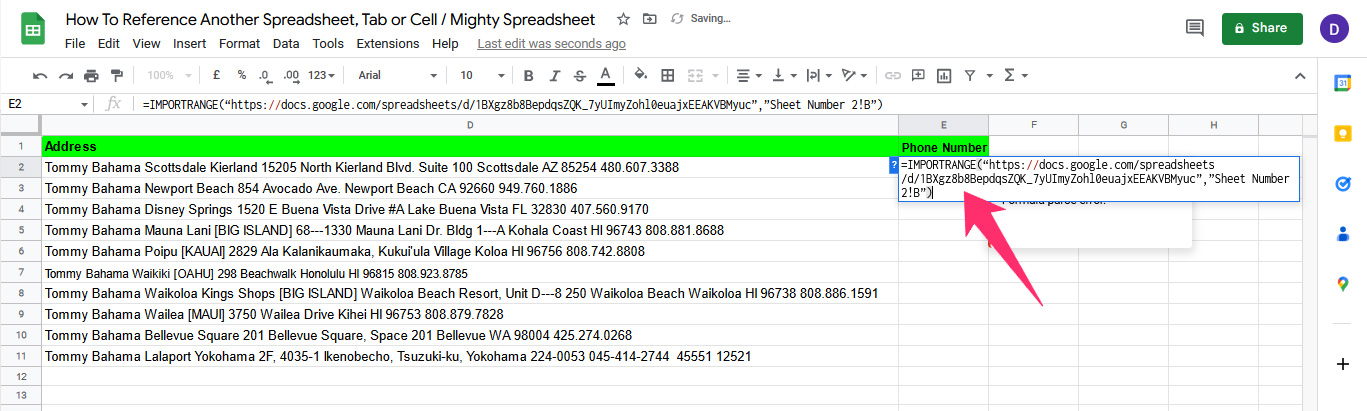Open the Insert menu
Image resolution: width=1367 pixels, height=411 pixels.
[x=190, y=44]
